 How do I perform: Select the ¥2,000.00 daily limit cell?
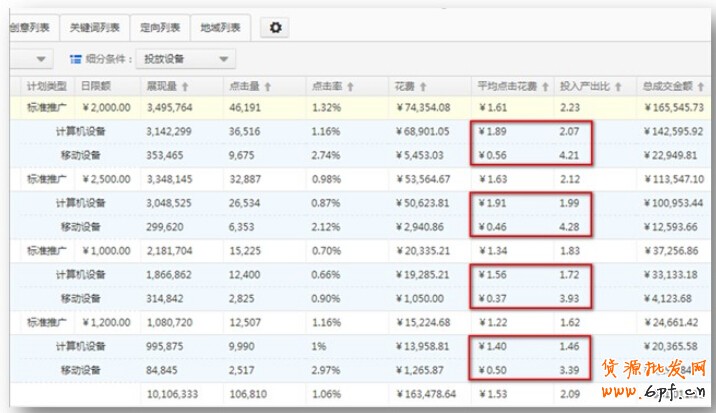coord(105,107)
